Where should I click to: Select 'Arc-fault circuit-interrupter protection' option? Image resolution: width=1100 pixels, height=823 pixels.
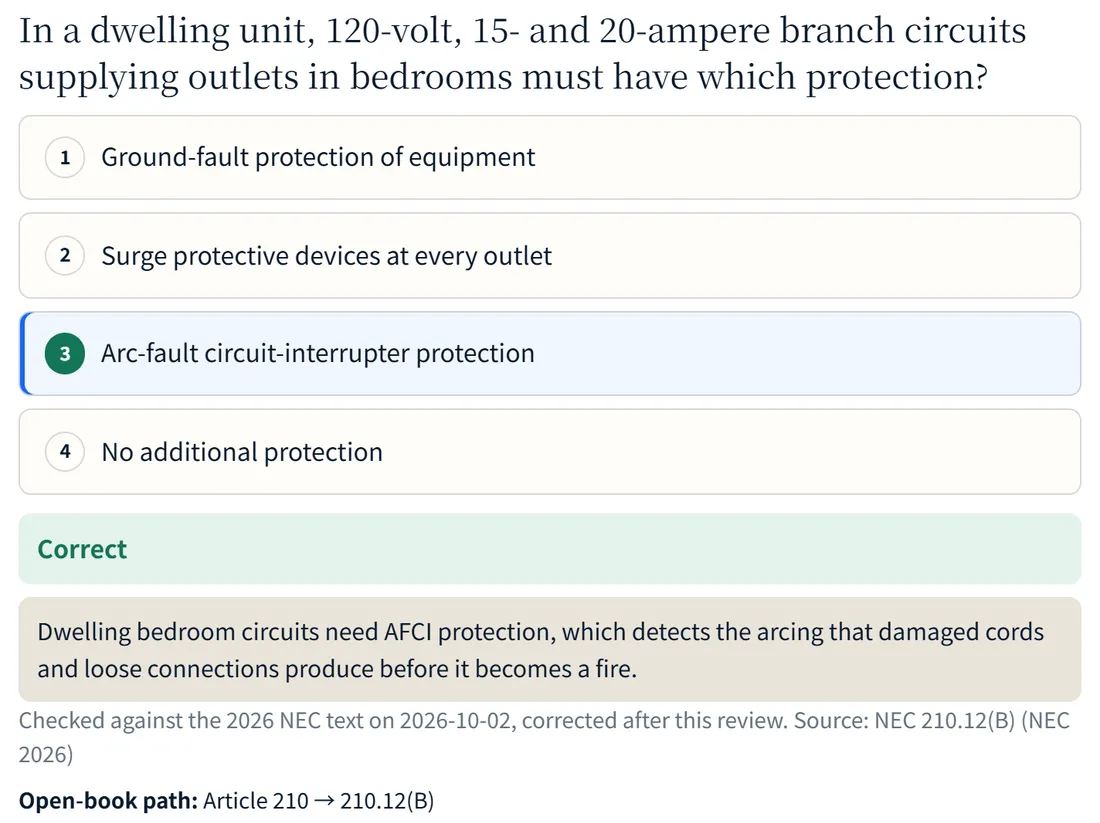[550, 354]
